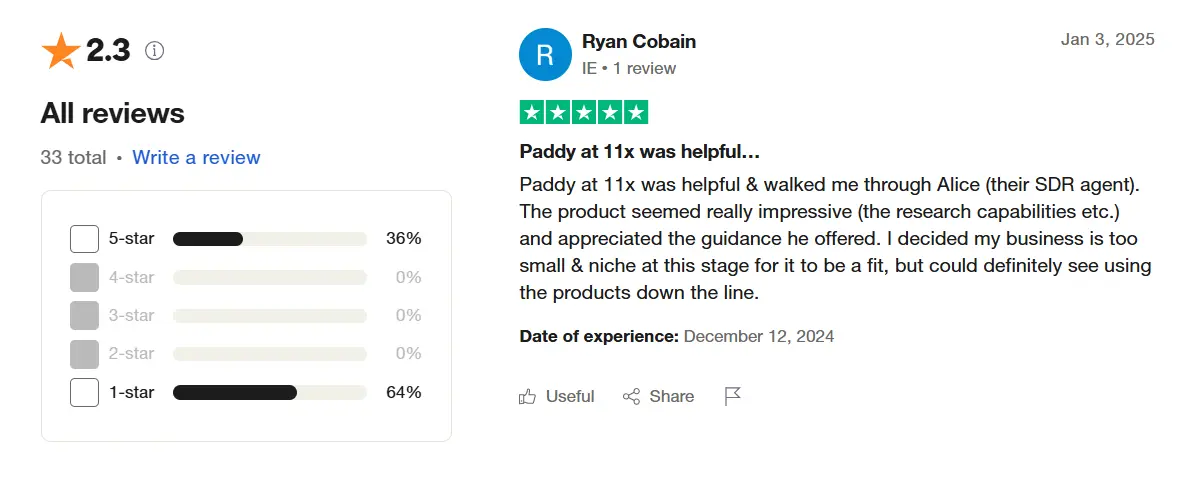Flag the review with the flag icon

(733, 397)
